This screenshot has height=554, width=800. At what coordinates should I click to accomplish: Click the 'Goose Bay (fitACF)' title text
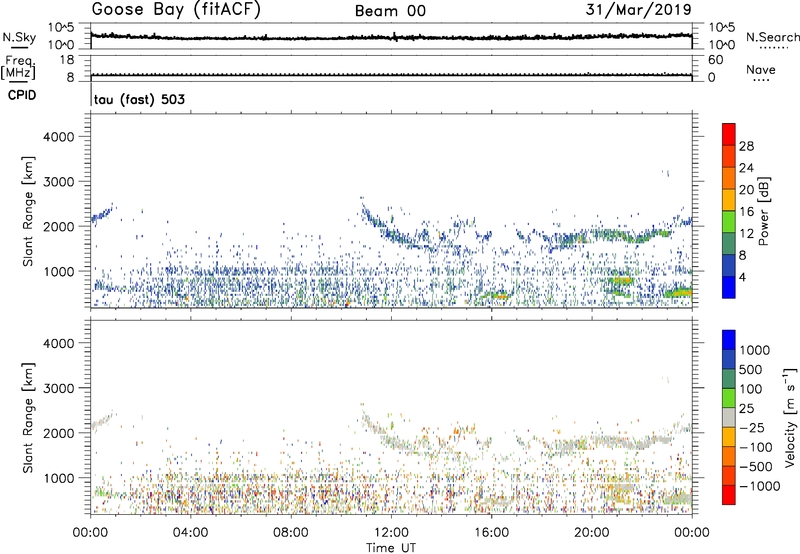point(176,10)
